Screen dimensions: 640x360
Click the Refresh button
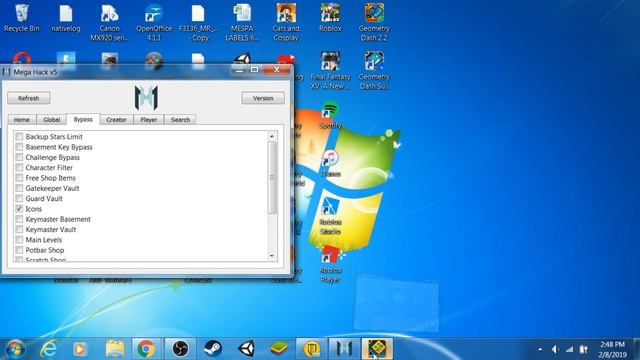[x=29, y=98]
